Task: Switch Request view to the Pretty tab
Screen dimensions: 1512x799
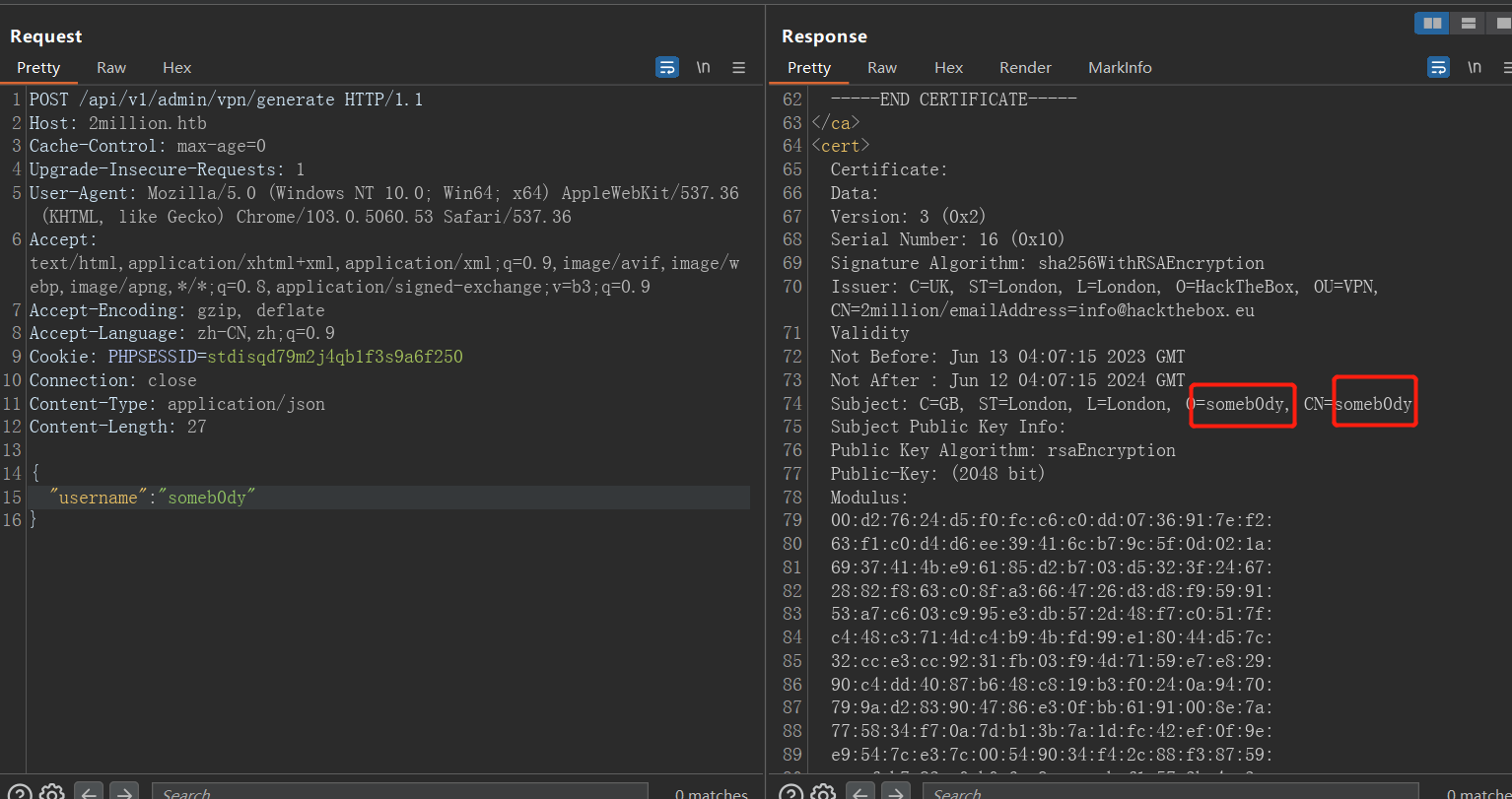Action: (38, 67)
